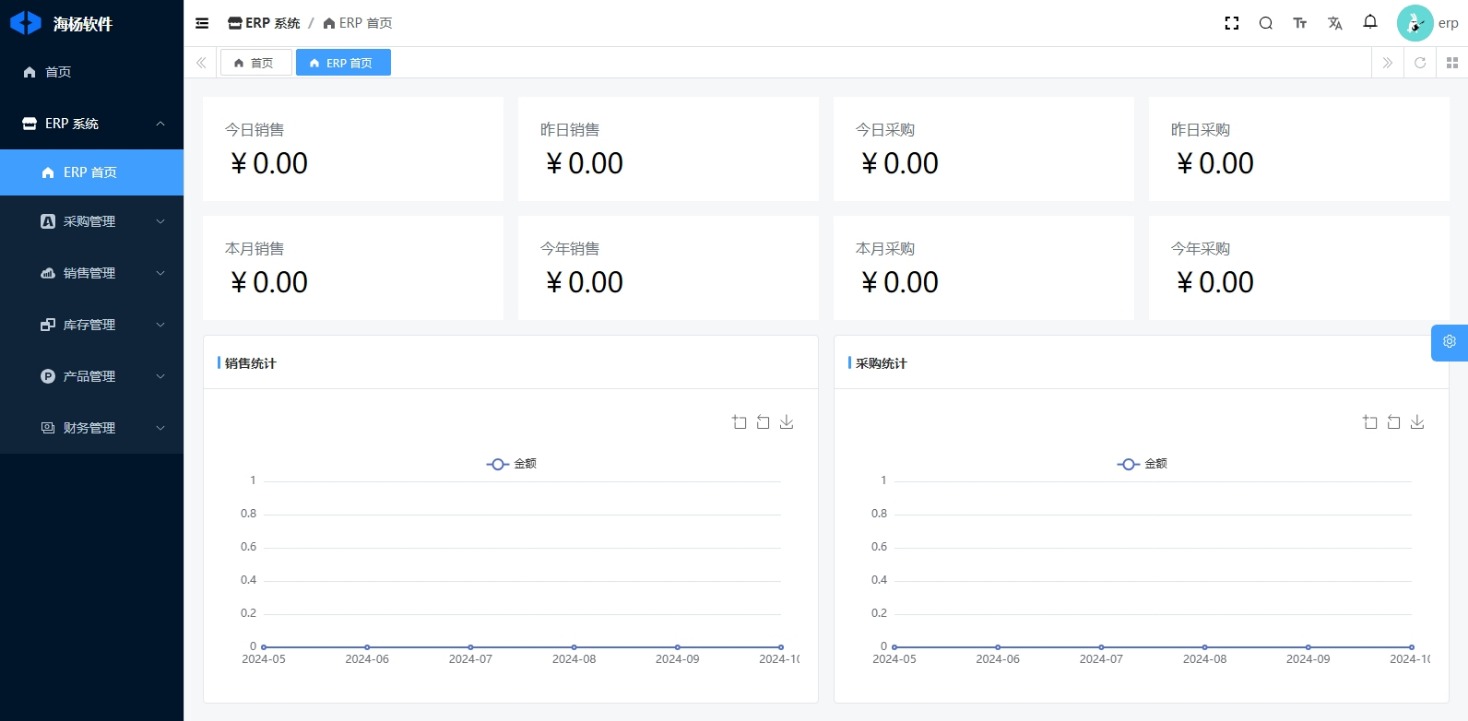Switch to the 首页 tab
This screenshot has width=1468, height=721.
255,63
